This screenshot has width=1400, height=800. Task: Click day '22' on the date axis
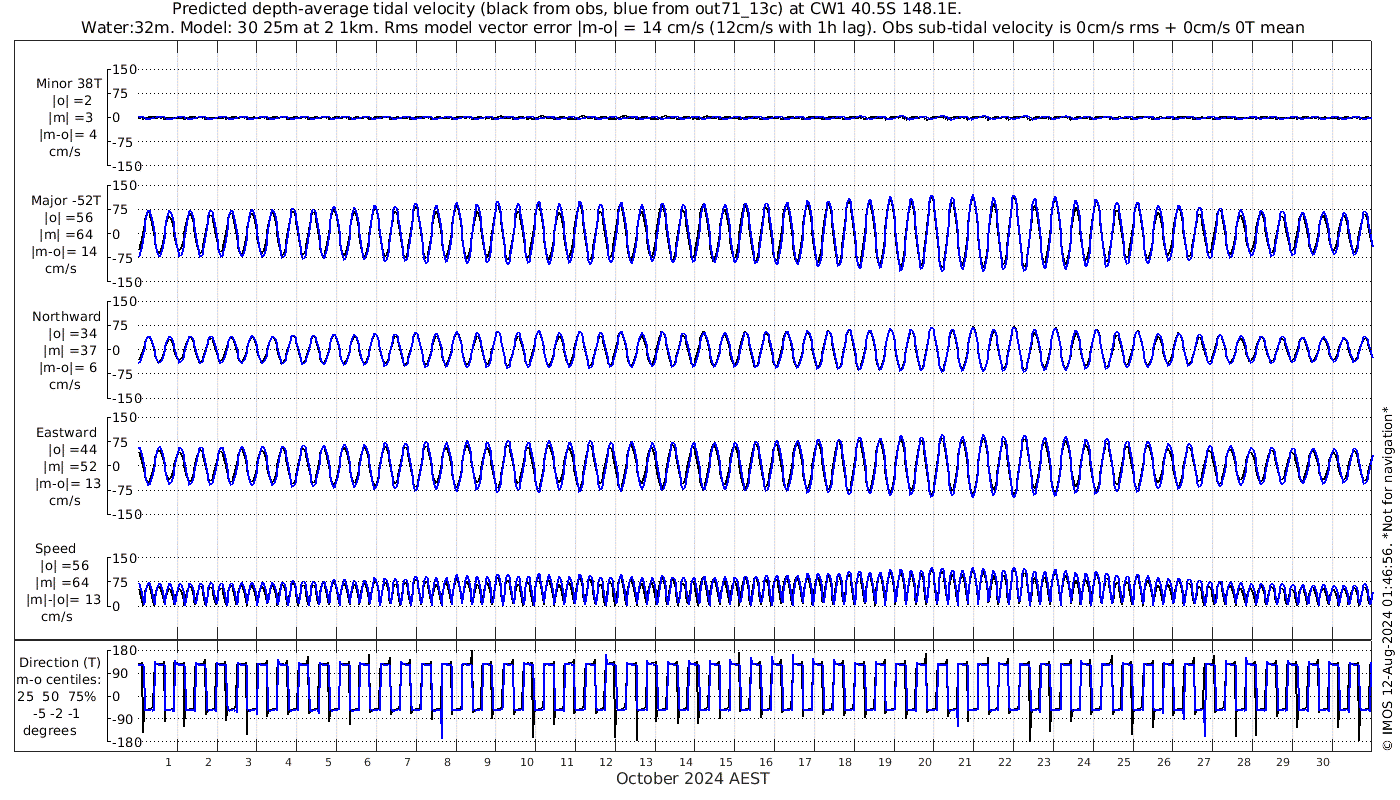[x=1004, y=762]
